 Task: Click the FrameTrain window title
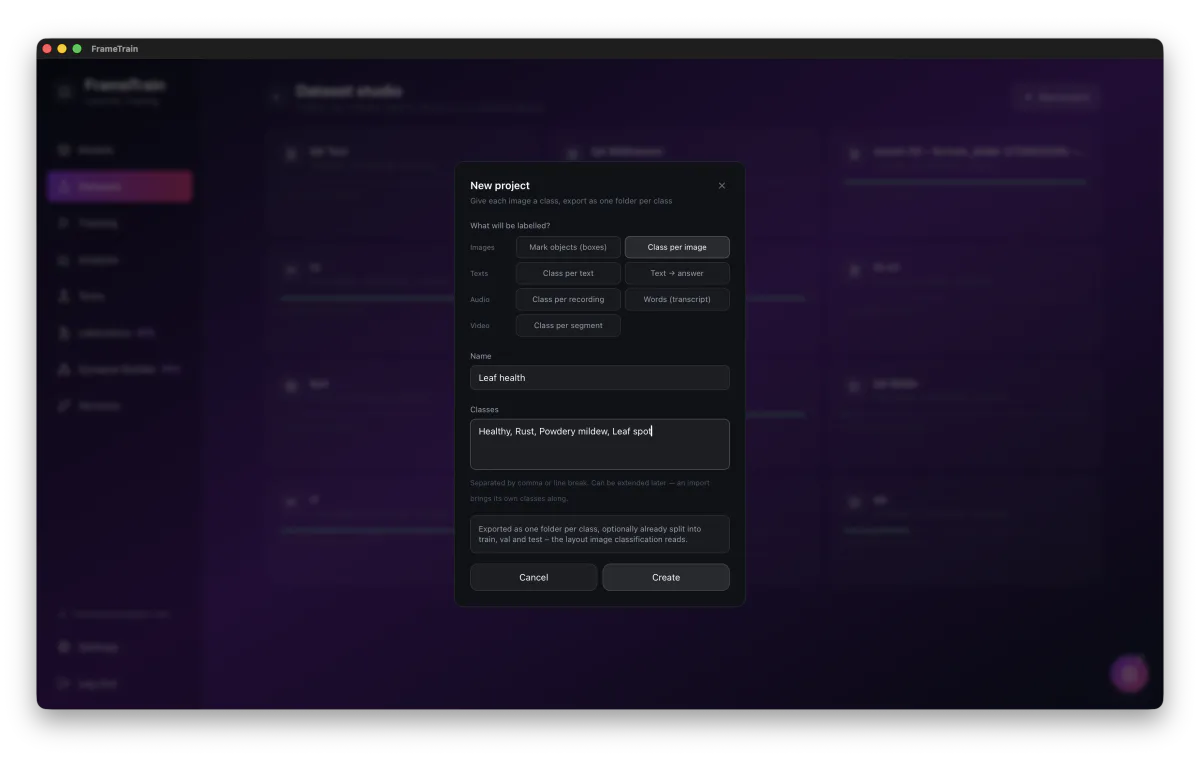(x=115, y=48)
